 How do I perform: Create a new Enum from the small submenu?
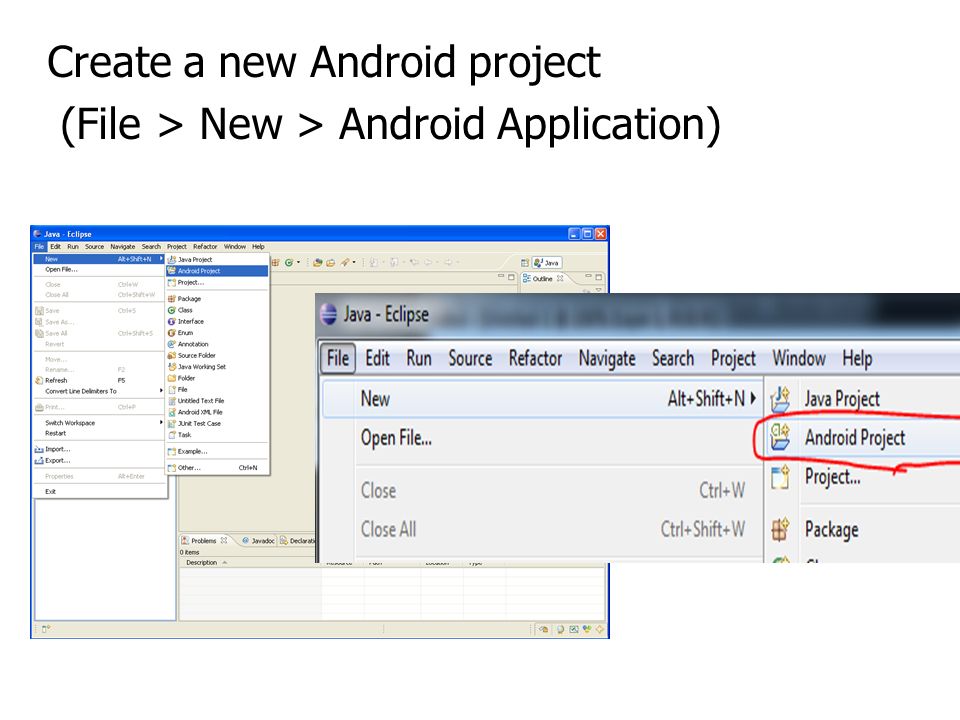(x=217, y=333)
